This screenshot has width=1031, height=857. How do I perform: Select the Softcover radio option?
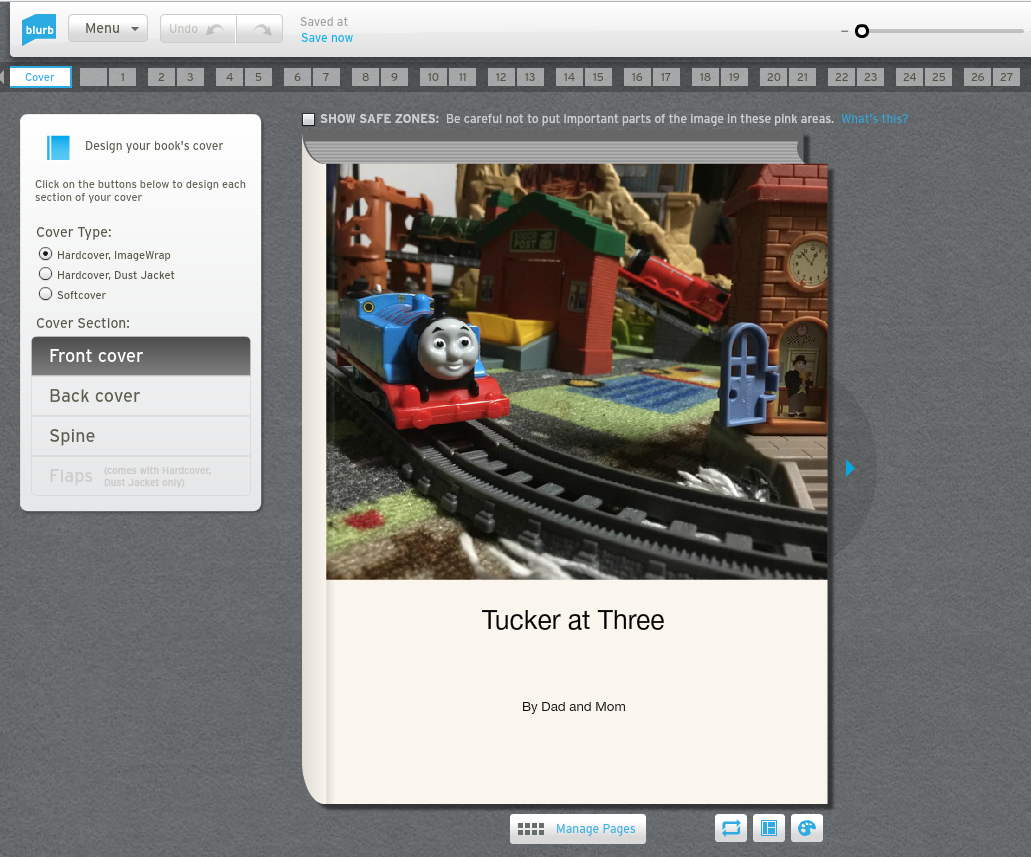click(x=45, y=294)
